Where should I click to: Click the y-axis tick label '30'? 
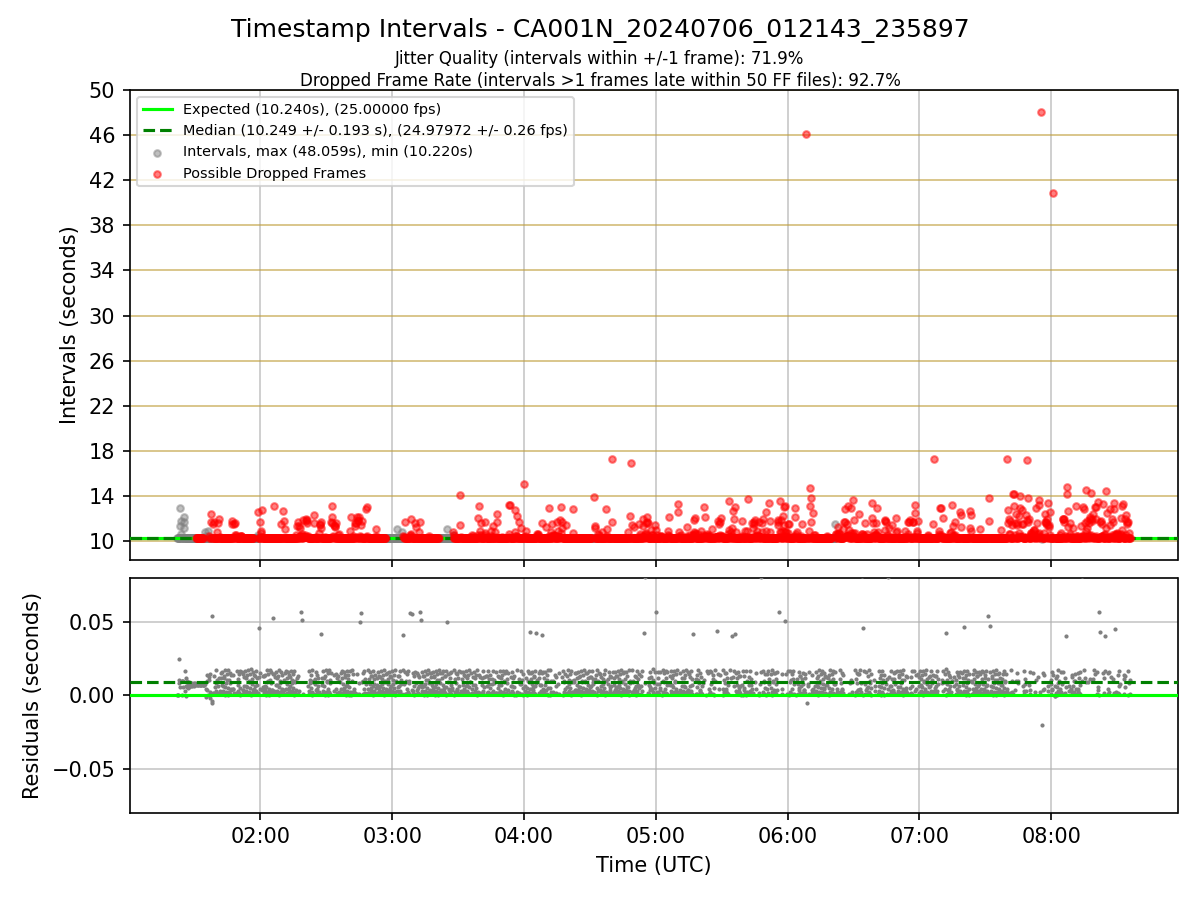point(104,316)
